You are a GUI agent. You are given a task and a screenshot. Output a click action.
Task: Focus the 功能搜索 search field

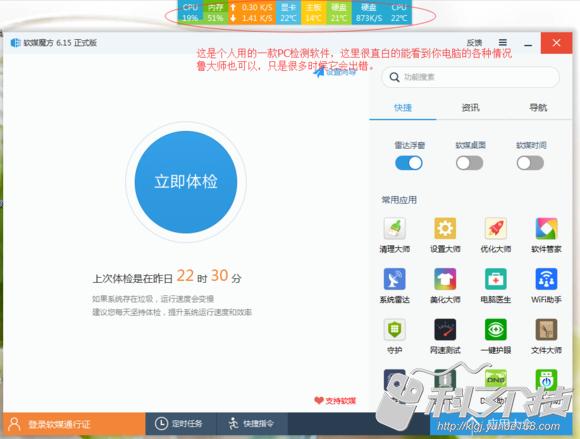[x=470, y=77]
